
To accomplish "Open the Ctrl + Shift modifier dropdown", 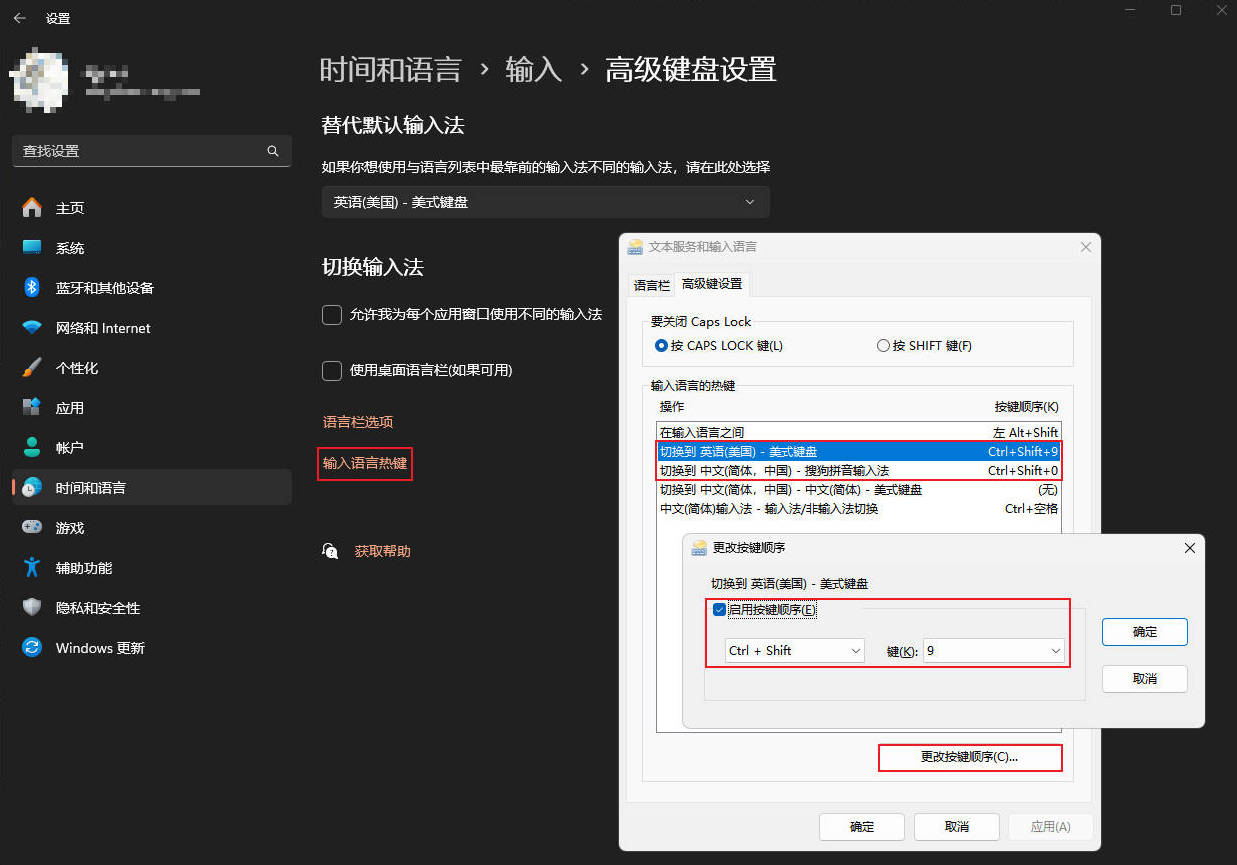I will click(x=794, y=651).
